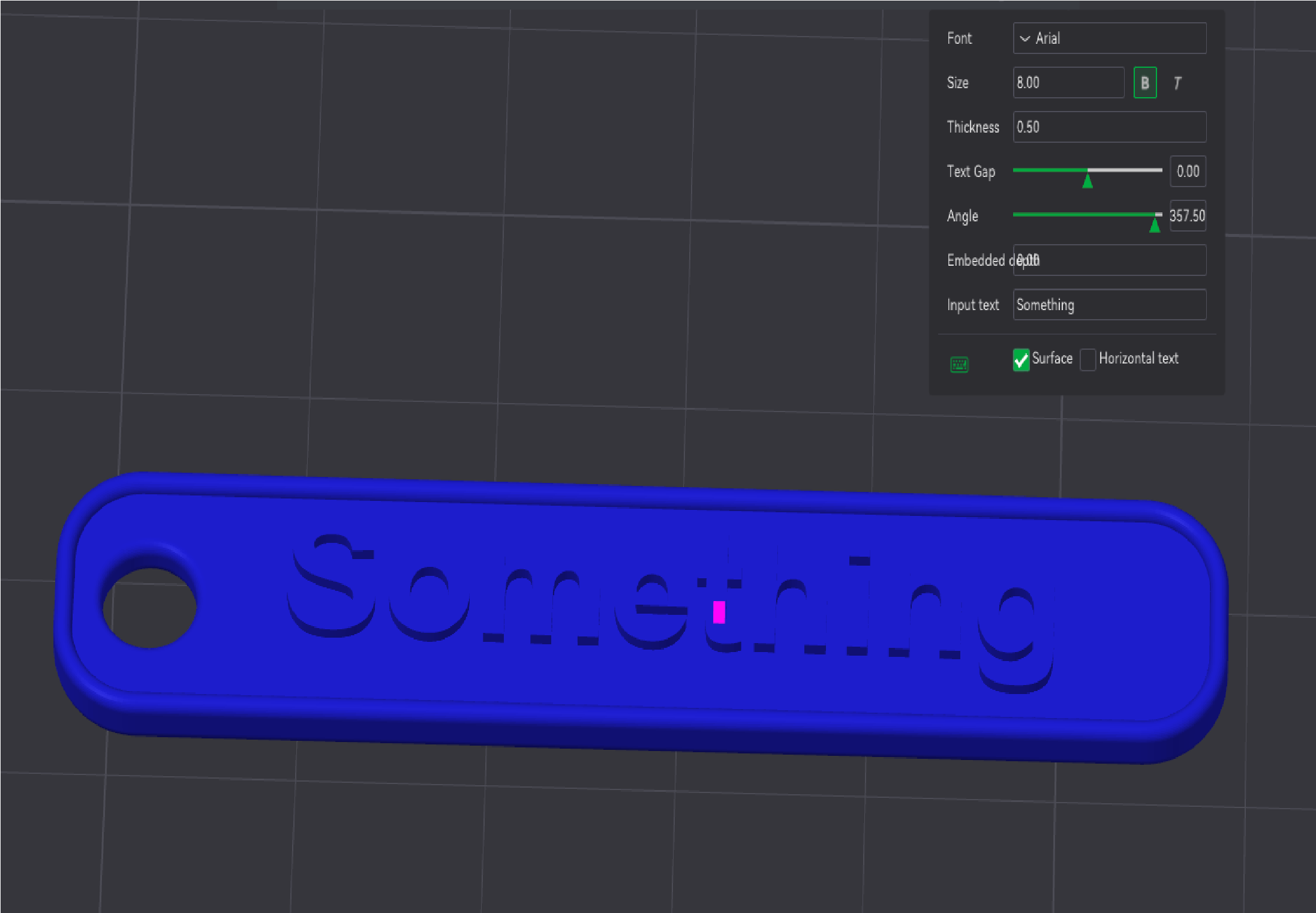
Task: Click the Text Gap value box
Action: (1188, 172)
